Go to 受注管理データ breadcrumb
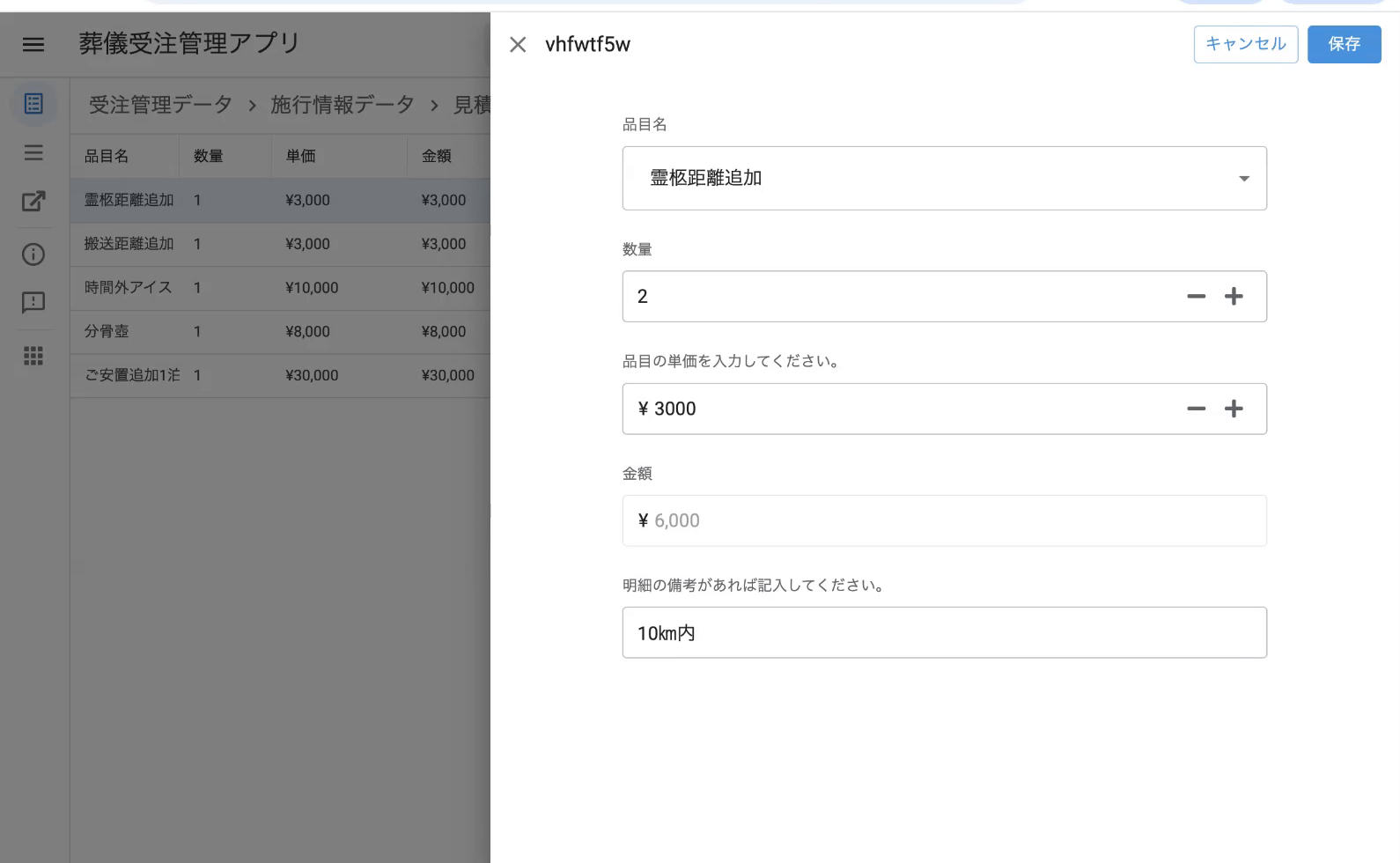1400x863 pixels. 160,105
